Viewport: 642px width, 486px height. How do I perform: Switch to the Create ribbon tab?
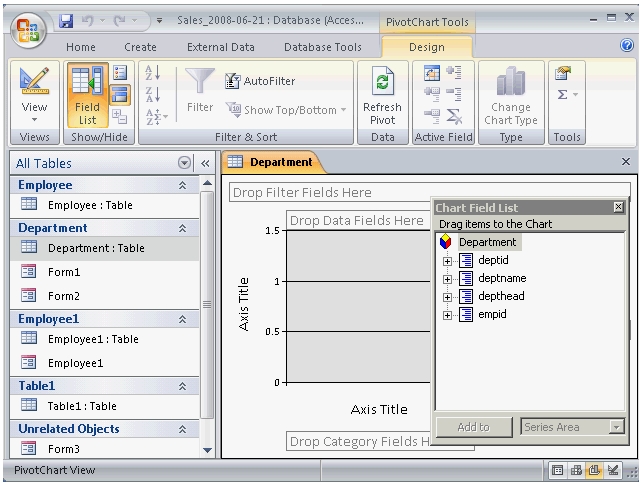(140, 47)
